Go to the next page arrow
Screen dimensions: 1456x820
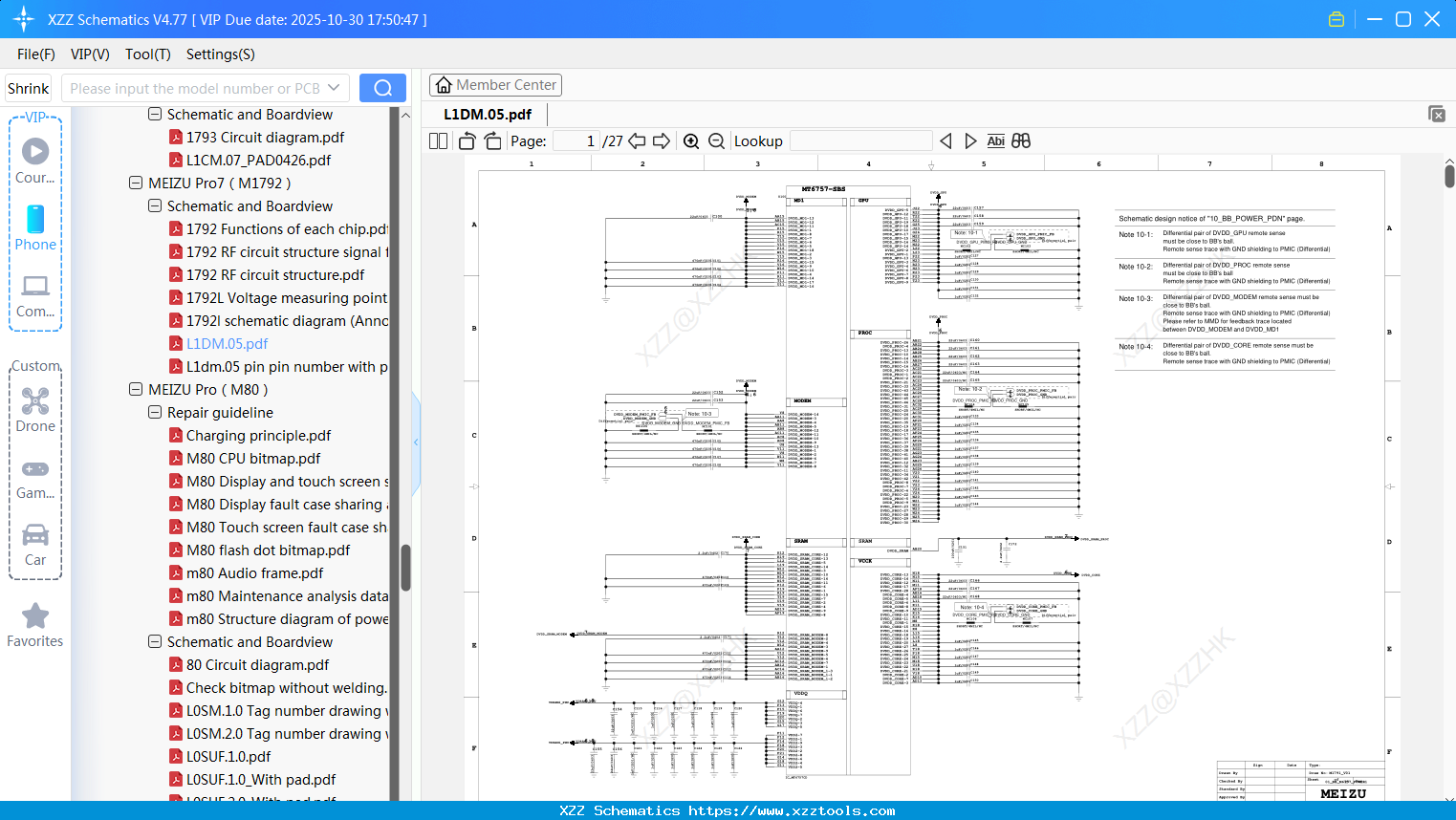coord(662,140)
